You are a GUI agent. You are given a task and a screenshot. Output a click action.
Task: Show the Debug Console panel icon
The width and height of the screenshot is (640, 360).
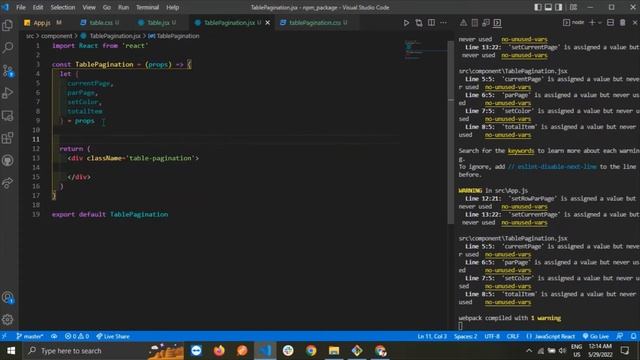click(486, 23)
